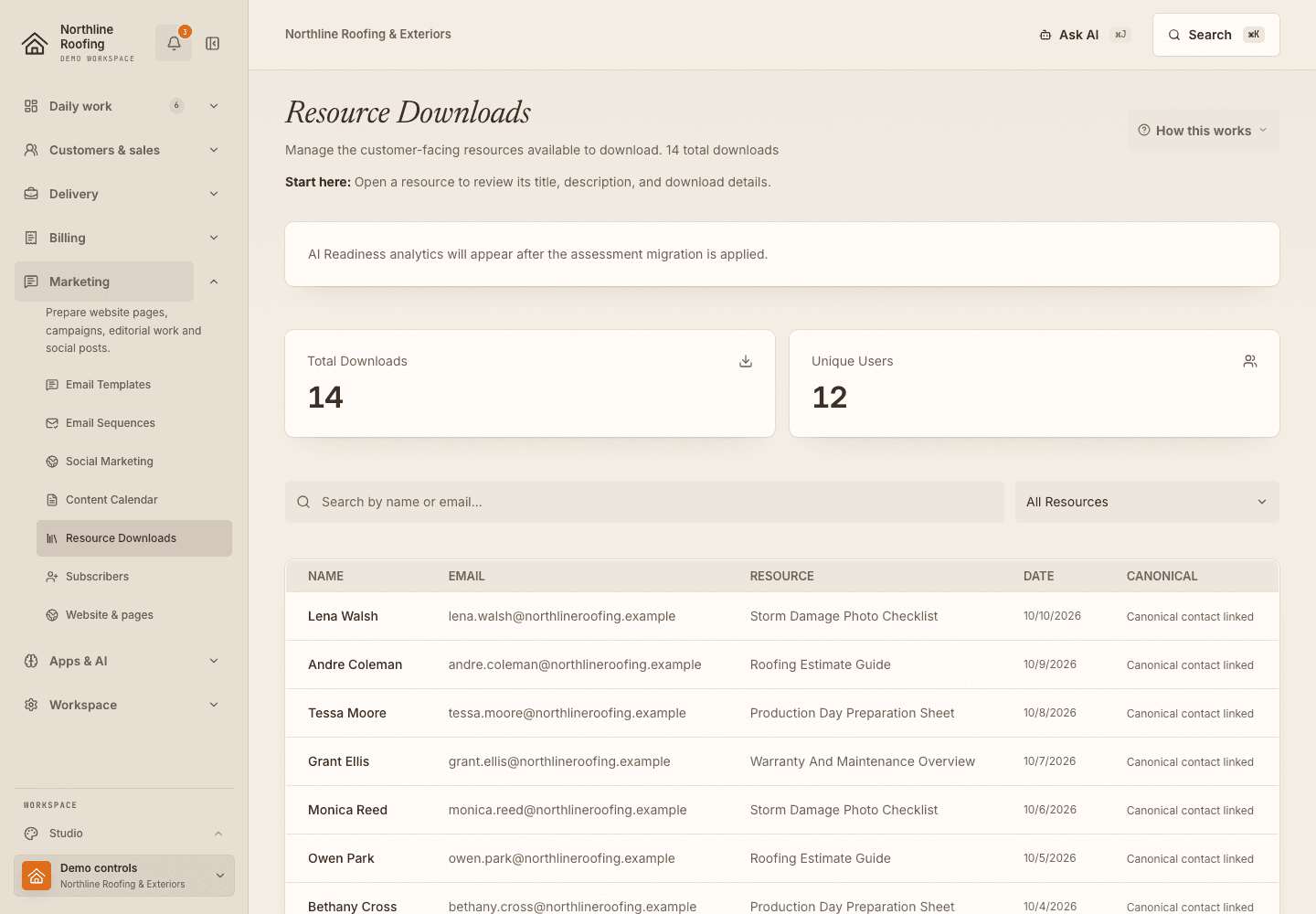Viewport: 1316px width, 914px height.
Task: Click the Customers & sales people icon
Action: 31,150
